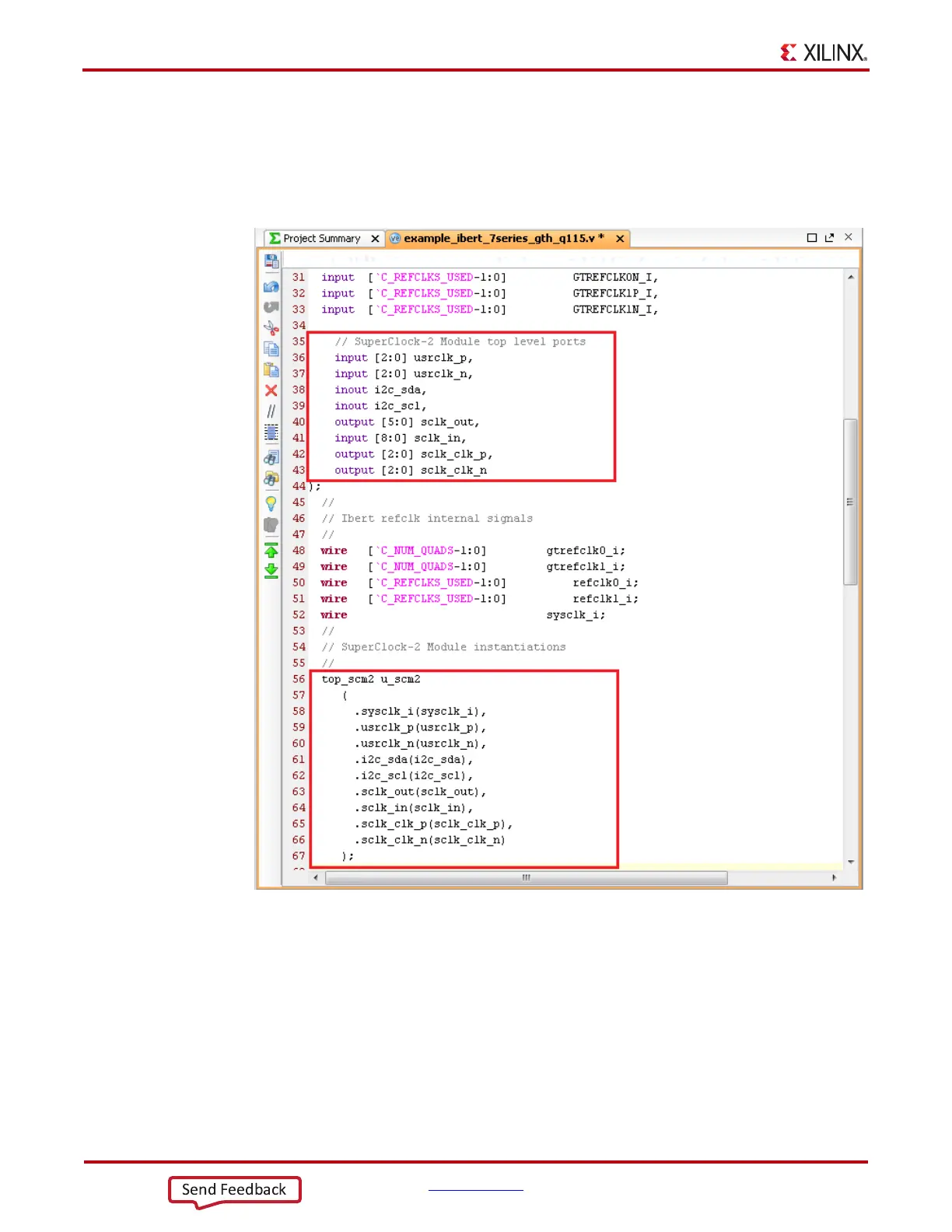Image resolution: width=952 pixels, height=1232 pixels.
Task: Click the 'refclk1_i;' wire name
Action: (x=606, y=599)
